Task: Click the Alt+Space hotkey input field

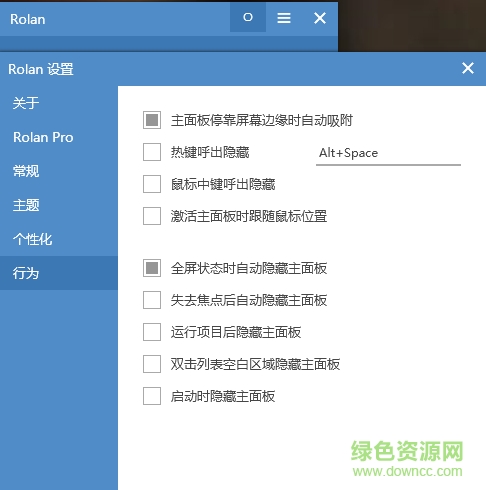Action: pos(388,154)
